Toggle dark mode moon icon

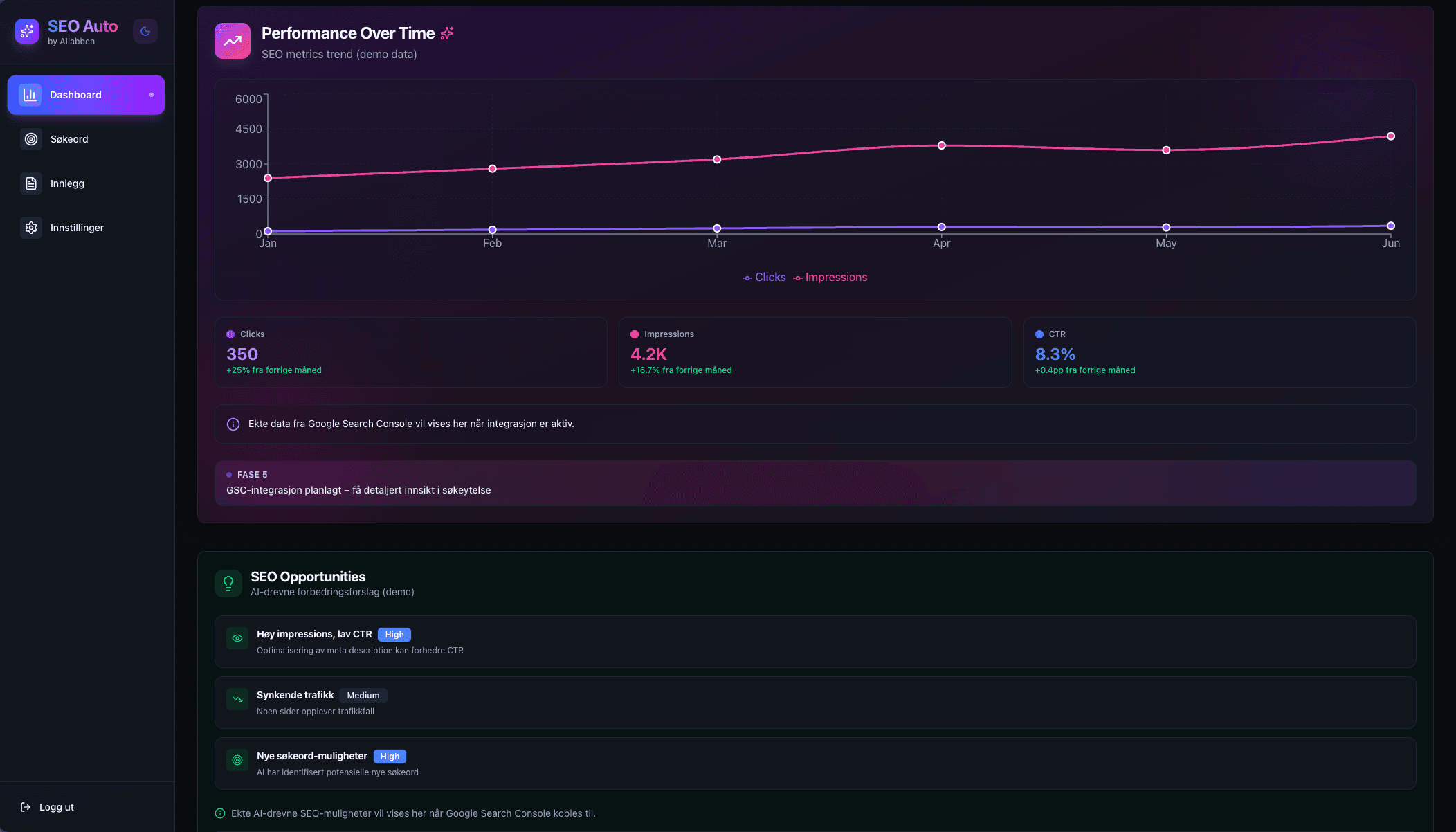(x=145, y=31)
